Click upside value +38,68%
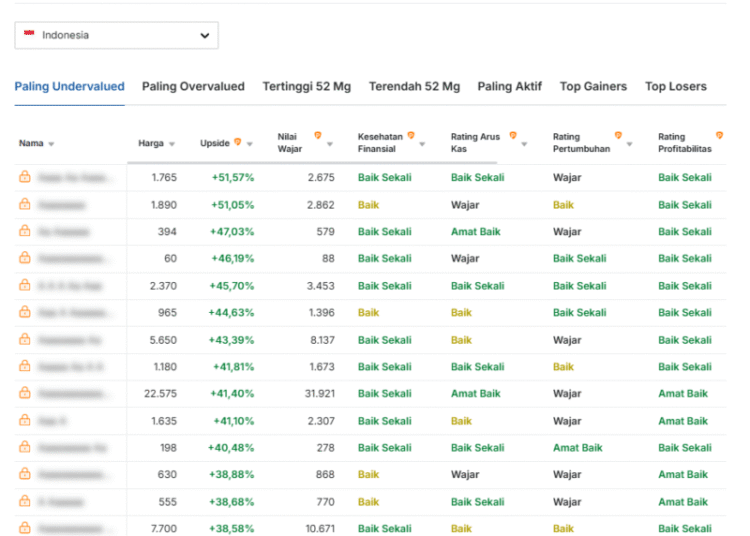This screenshot has height=536, width=750. [232, 502]
